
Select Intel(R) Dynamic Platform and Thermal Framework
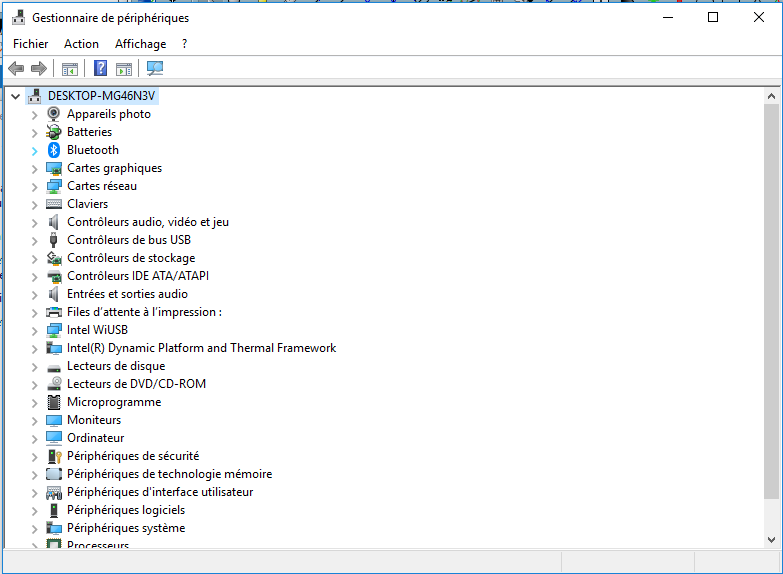click(201, 348)
